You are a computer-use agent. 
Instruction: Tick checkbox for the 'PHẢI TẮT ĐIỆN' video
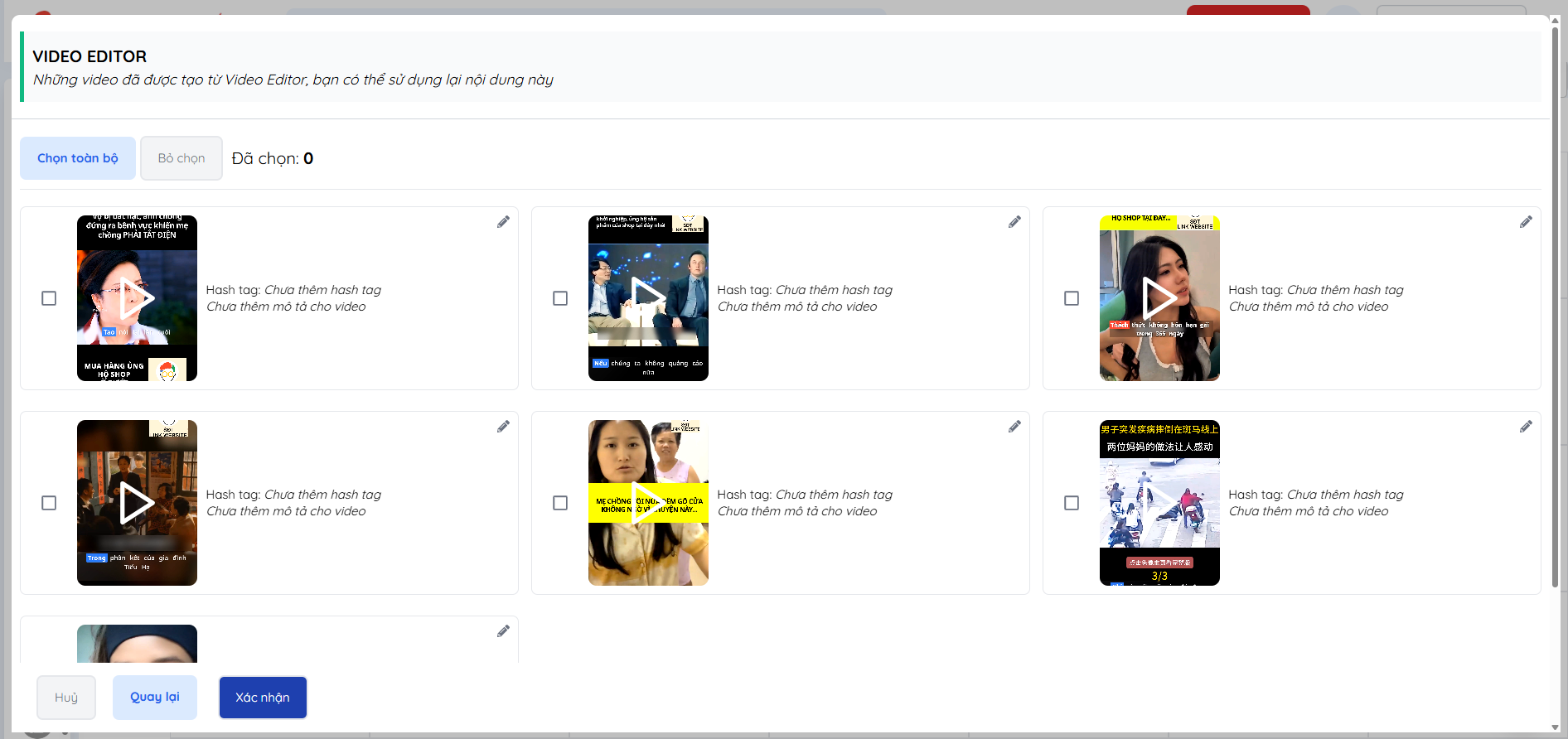point(49,298)
